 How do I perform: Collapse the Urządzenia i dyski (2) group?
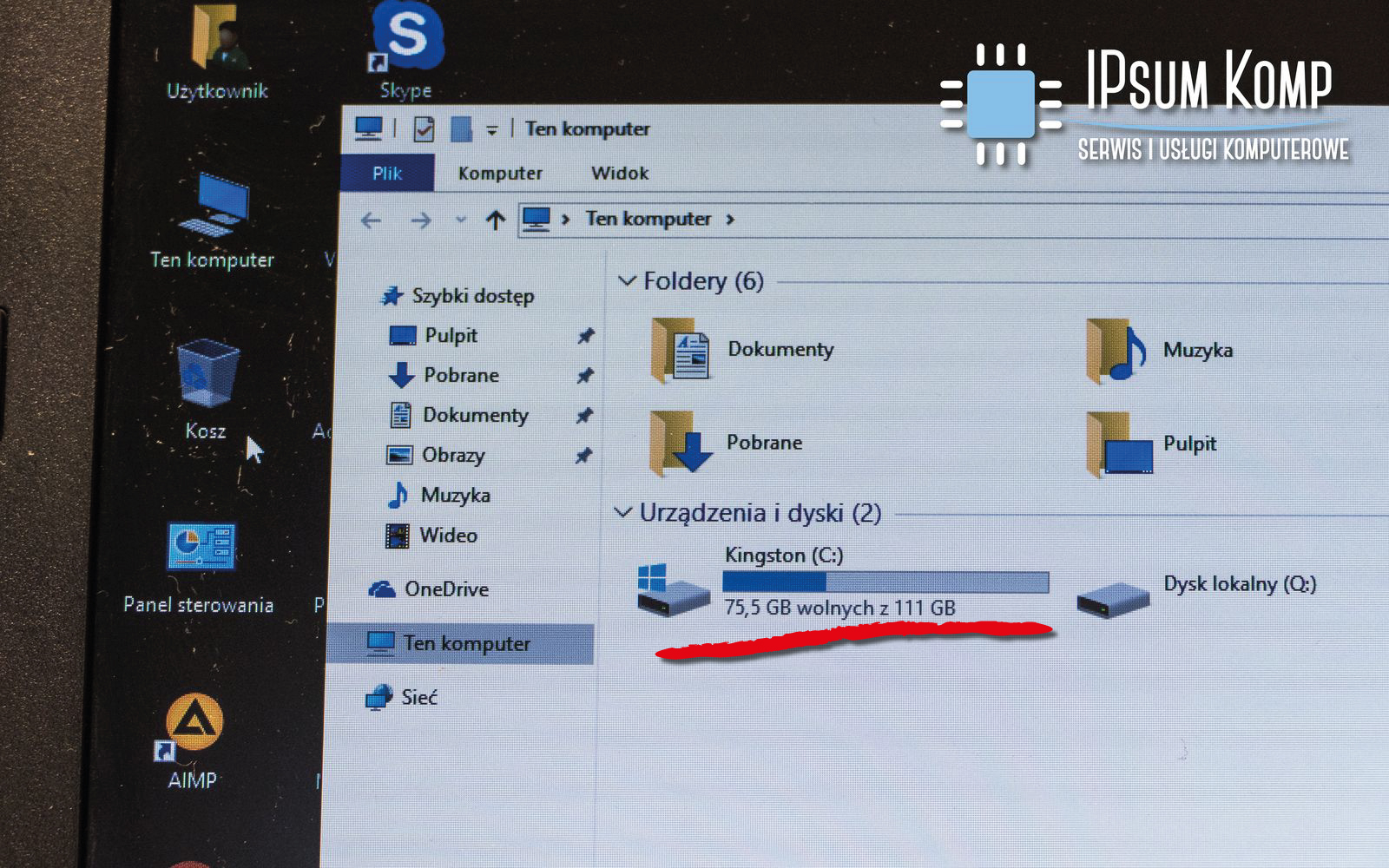(622, 513)
